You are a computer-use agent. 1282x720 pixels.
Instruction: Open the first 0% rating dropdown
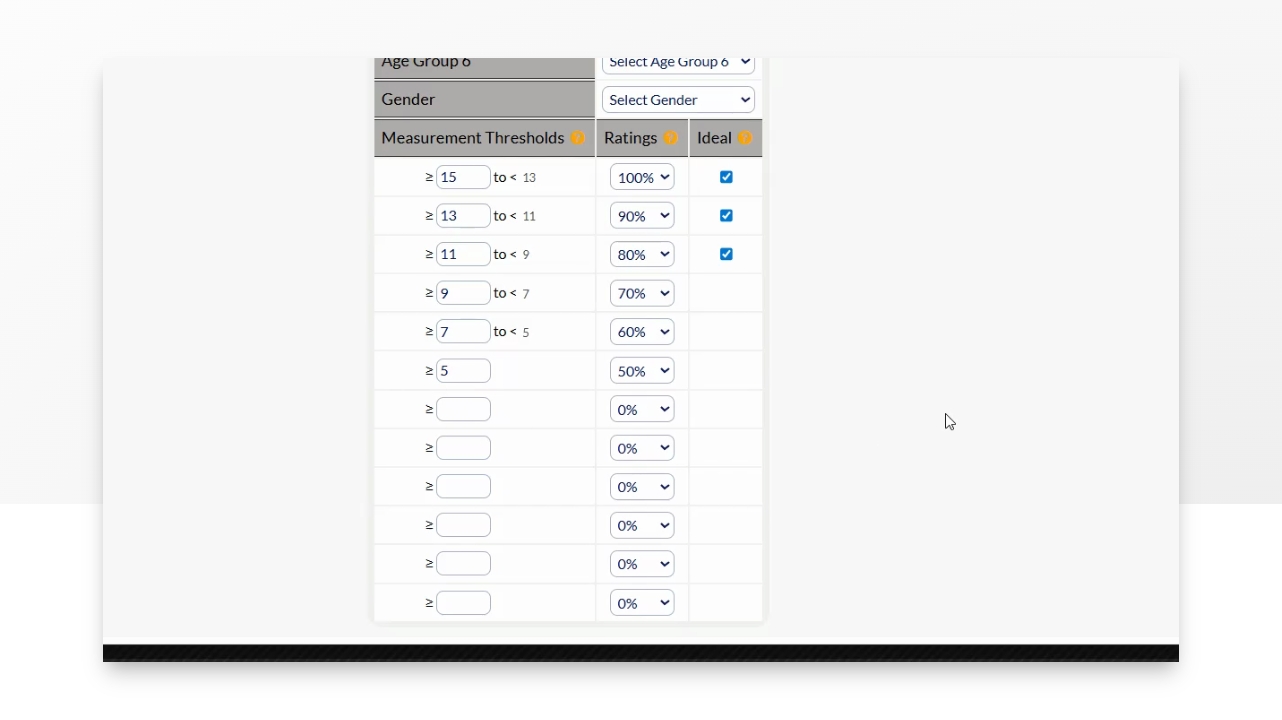pyautogui.click(x=642, y=409)
